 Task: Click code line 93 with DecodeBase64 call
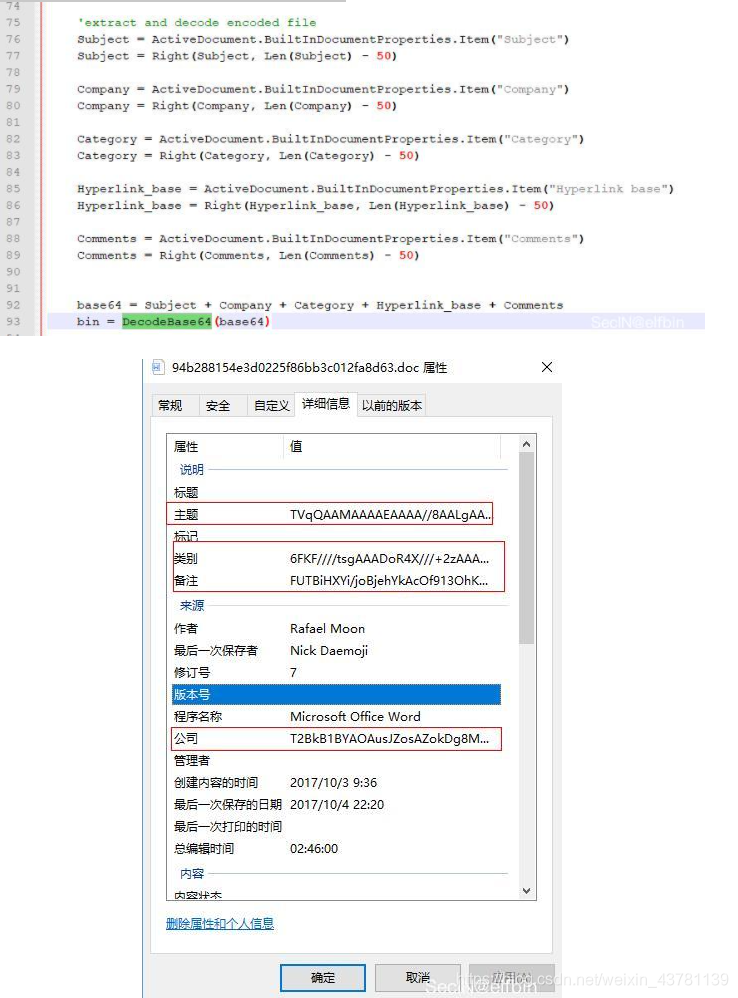[x=376, y=321]
